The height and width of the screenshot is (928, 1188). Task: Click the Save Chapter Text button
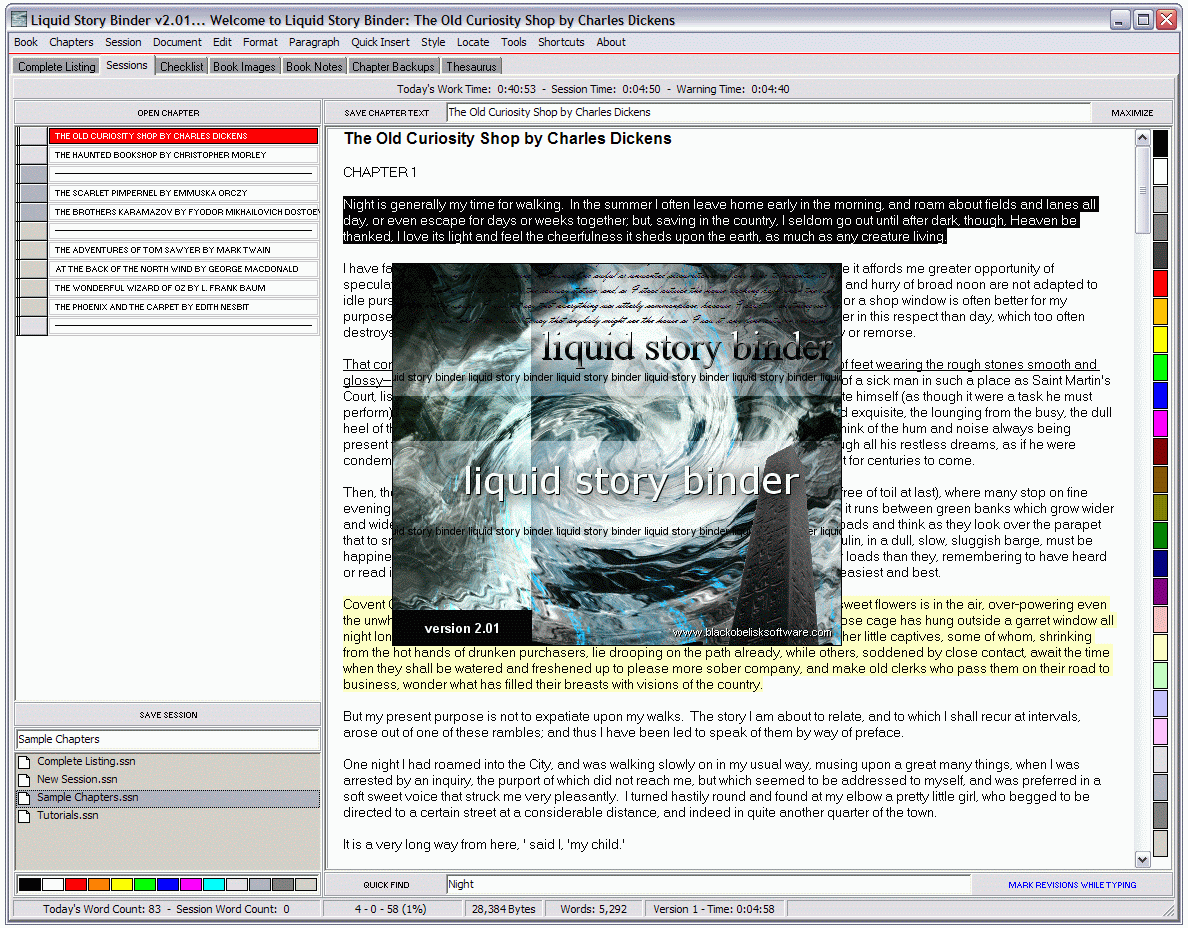pos(386,113)
